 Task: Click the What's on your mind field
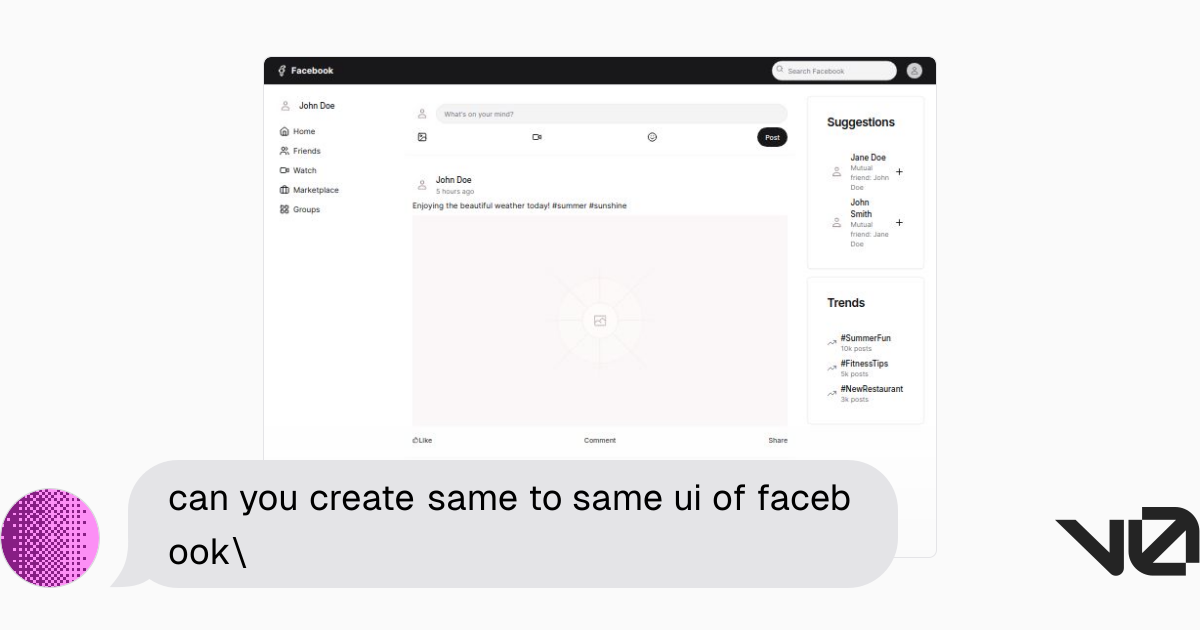click(x=611, y=114)
